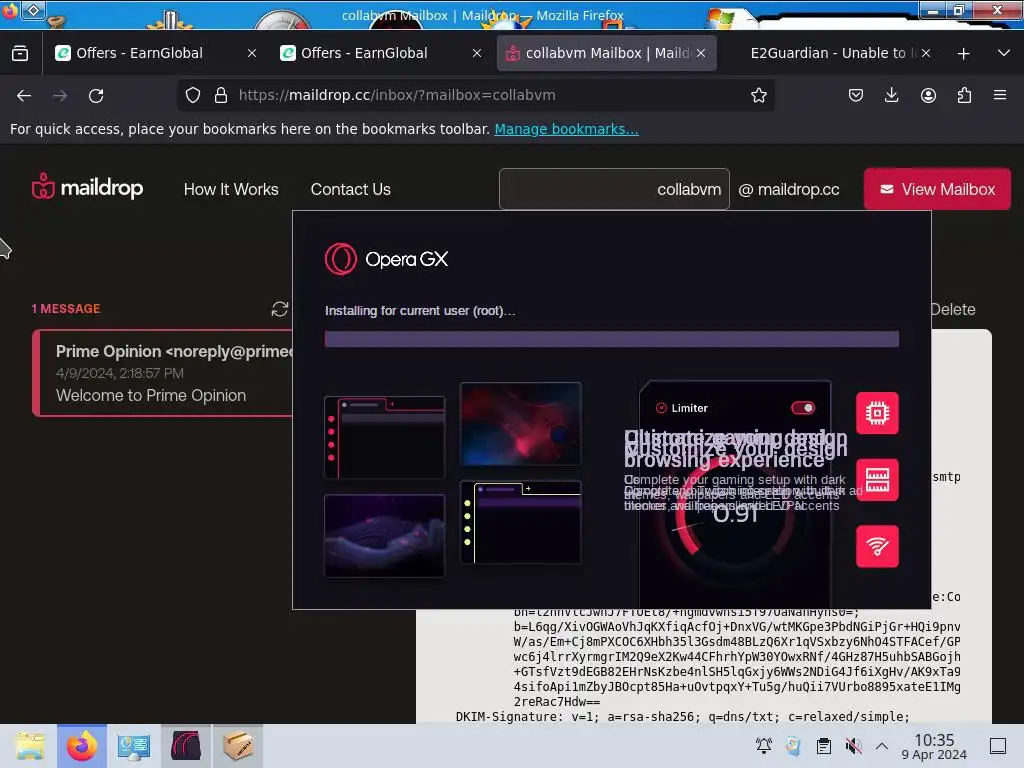Open the clock showing 10:35

coord(934,746)
